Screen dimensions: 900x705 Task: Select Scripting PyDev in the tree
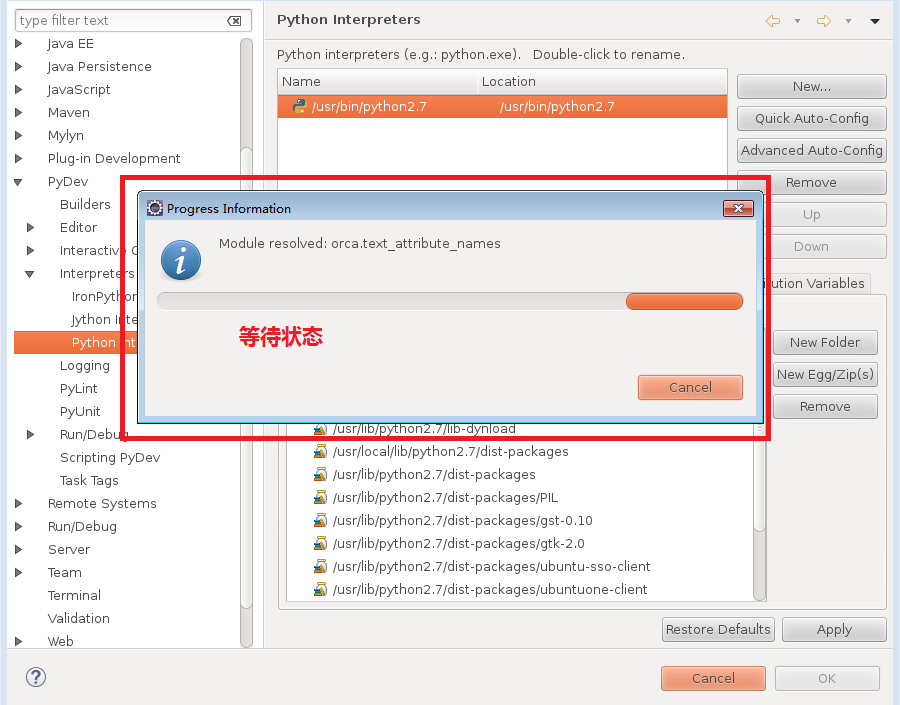pyautogui.click(x=109, y=457)
